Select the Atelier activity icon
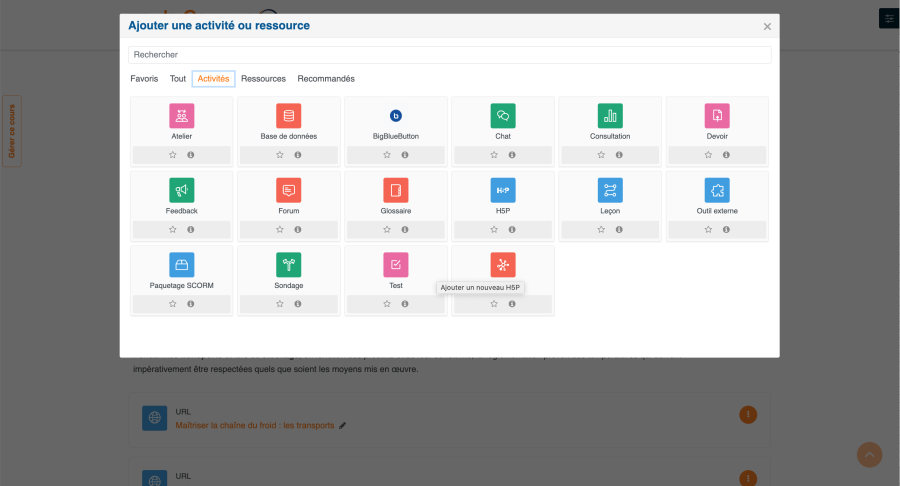 [x=182, y=116]
